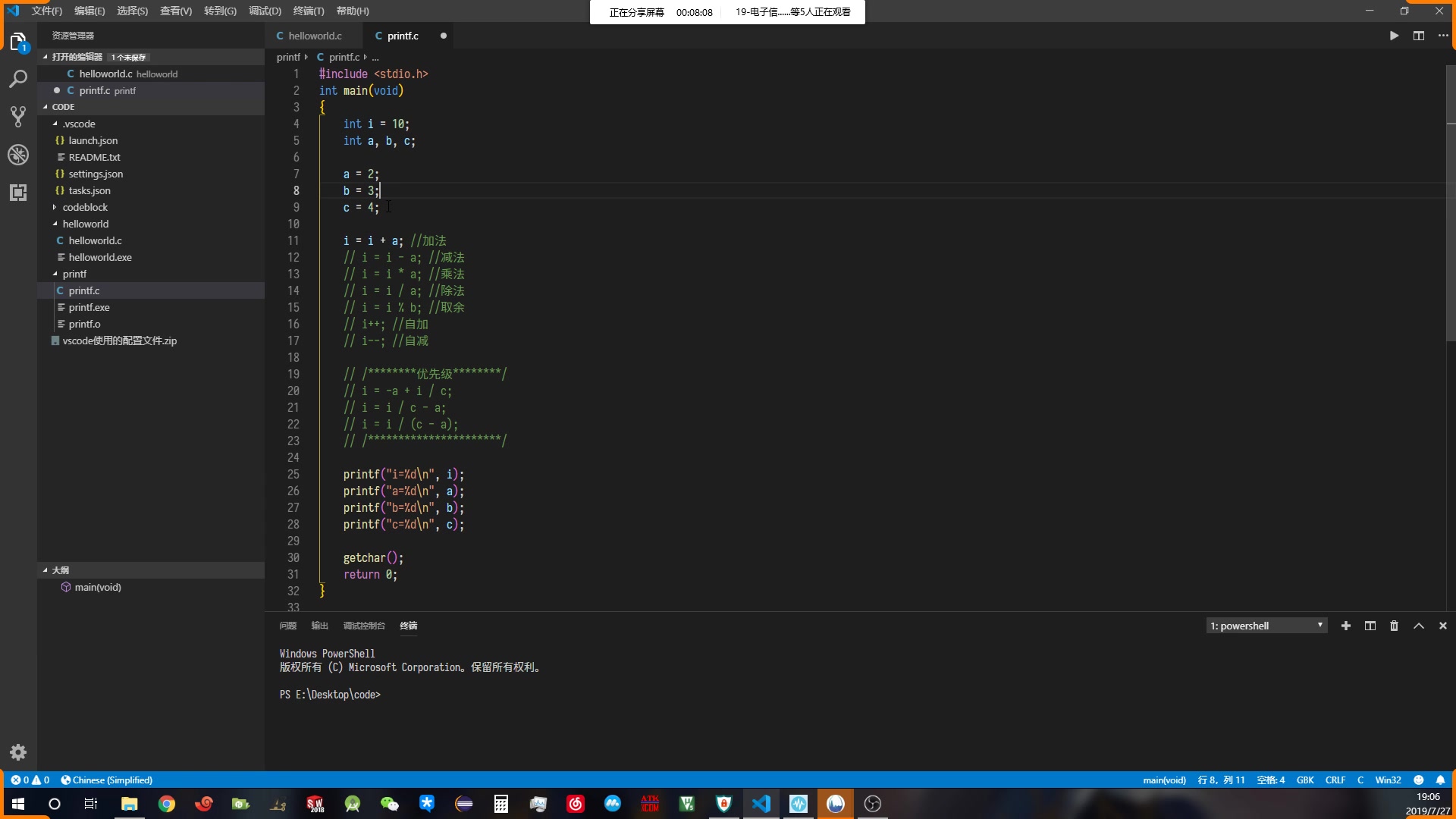Click the unsaved dot on printf.c tab
The height and width of the screenshot is (819, 1456).
(x=444, y=36)
